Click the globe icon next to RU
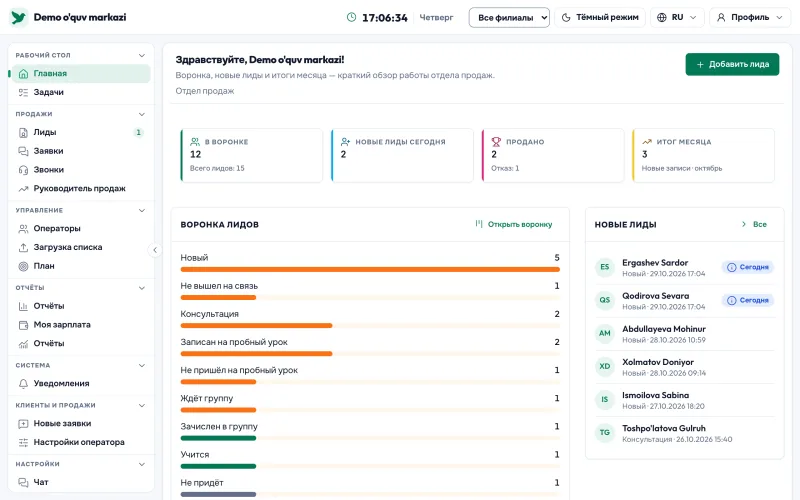This screenshot has width=800, height=500. pyautogui.click(x=662, y=17)
